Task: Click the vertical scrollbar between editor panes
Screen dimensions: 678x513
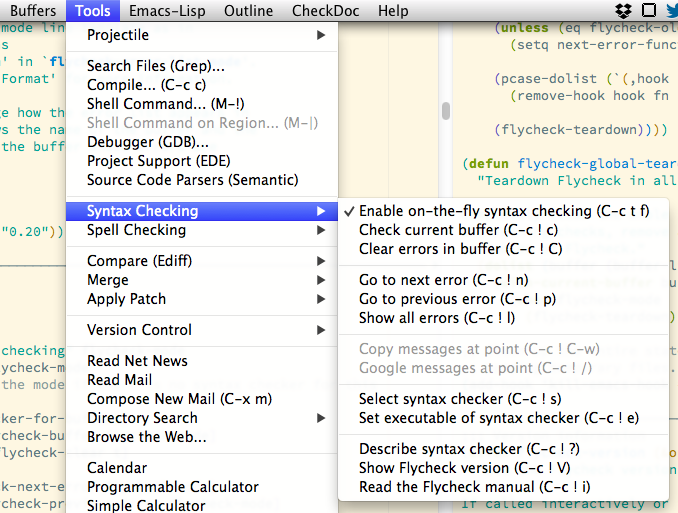Action: (x=445, y=111)
